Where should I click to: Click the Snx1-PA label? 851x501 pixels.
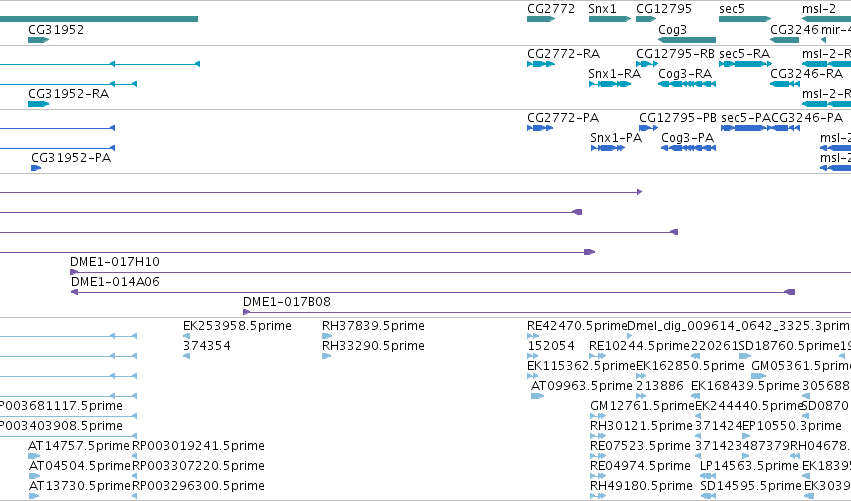[616, 138]
